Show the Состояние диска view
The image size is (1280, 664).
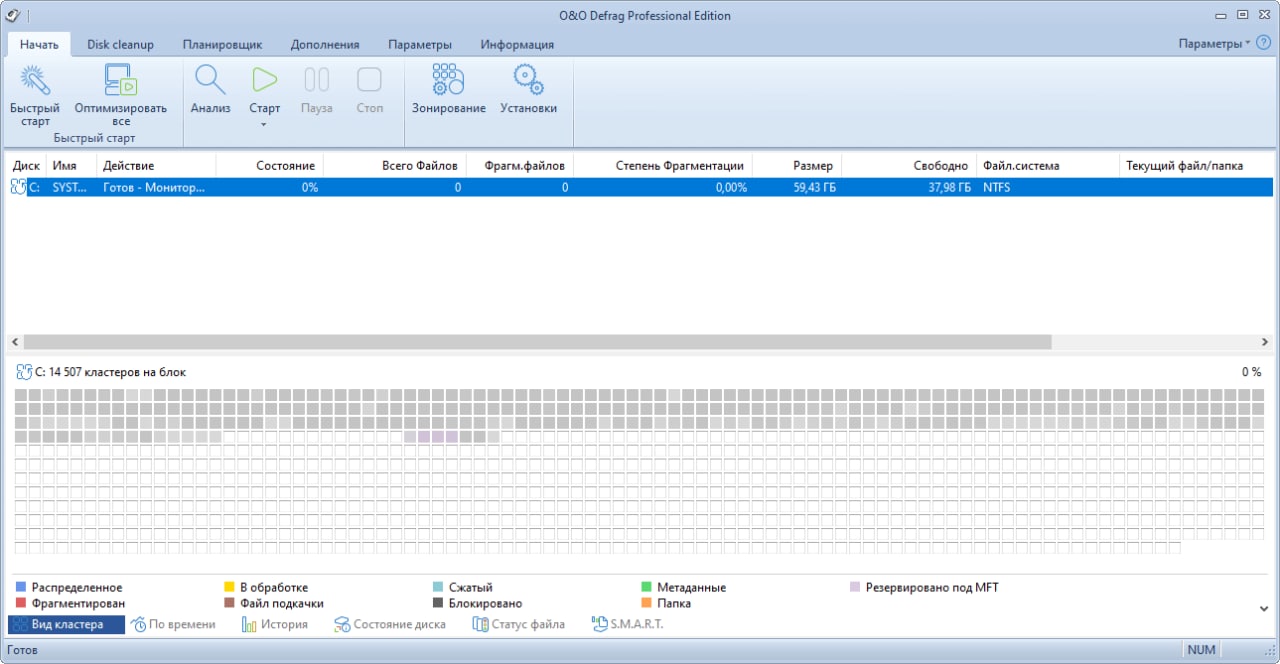coord(390,624)
